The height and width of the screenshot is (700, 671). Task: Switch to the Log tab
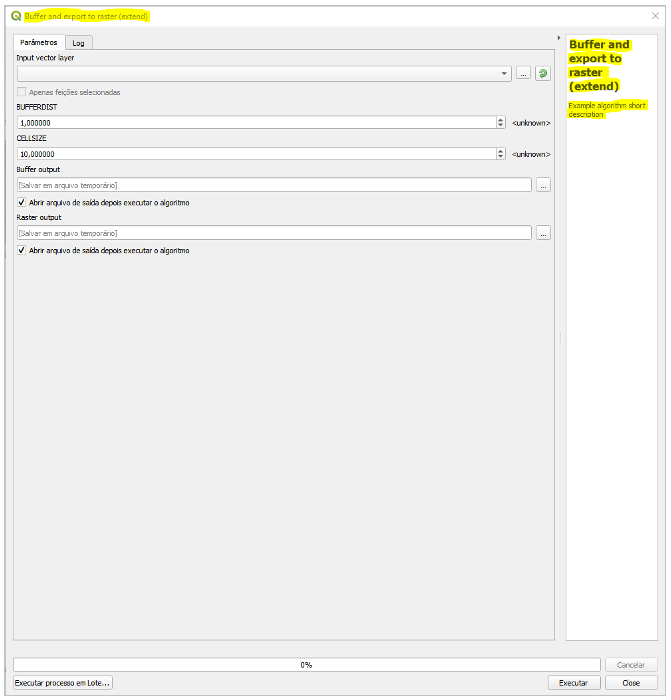(x=78, y=43)
